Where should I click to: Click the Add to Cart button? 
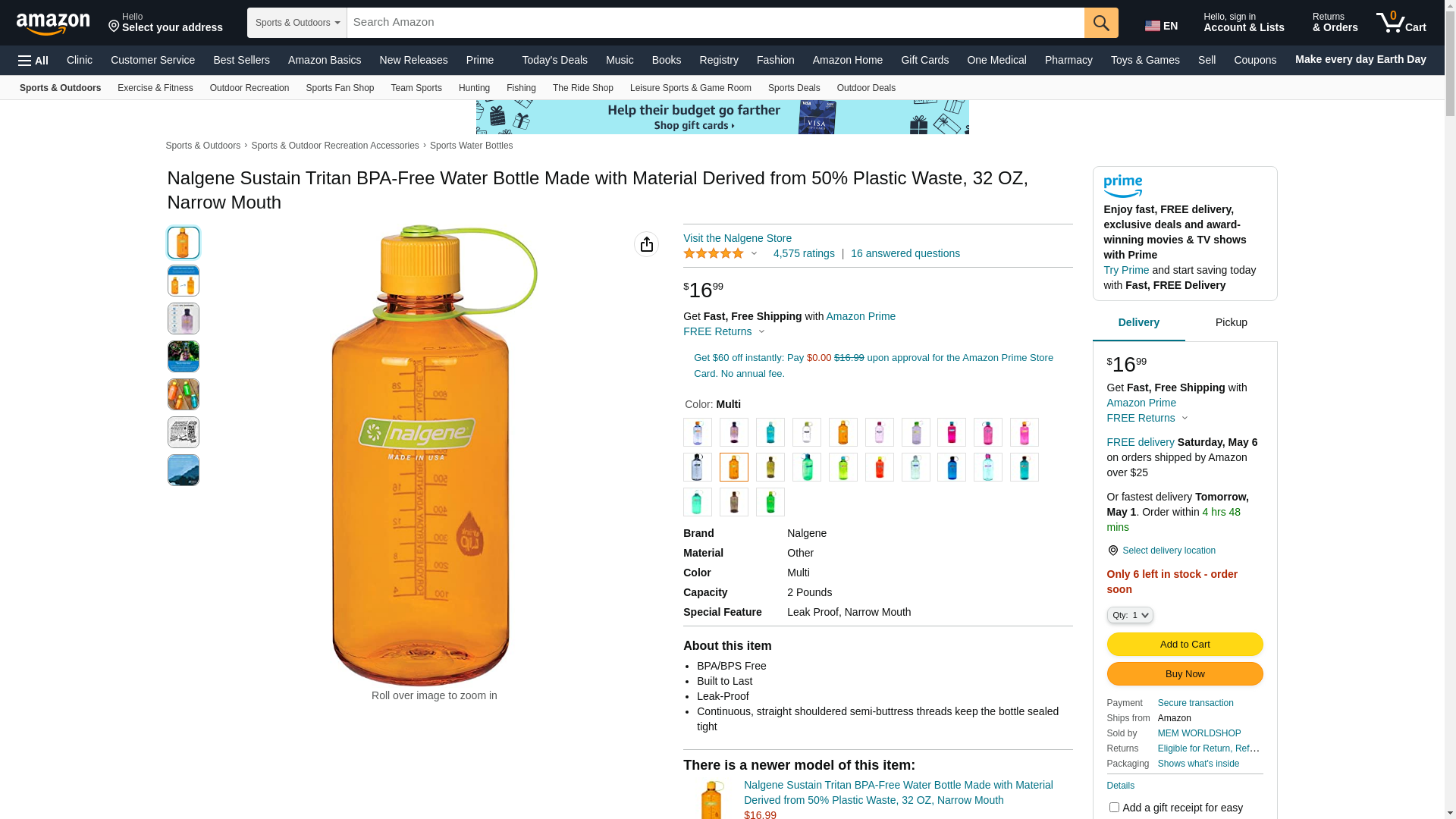click(x=1185, y=644)
